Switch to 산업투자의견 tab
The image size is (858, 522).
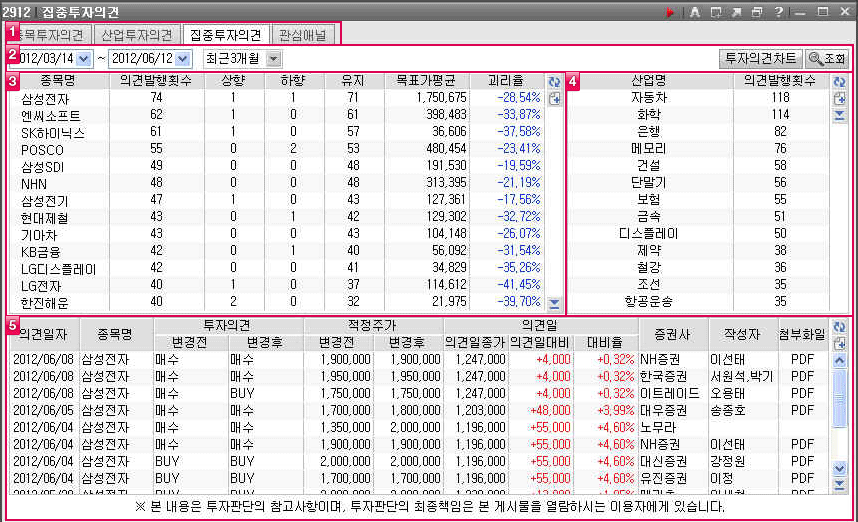pyautogui.click(x=137, y=35)
